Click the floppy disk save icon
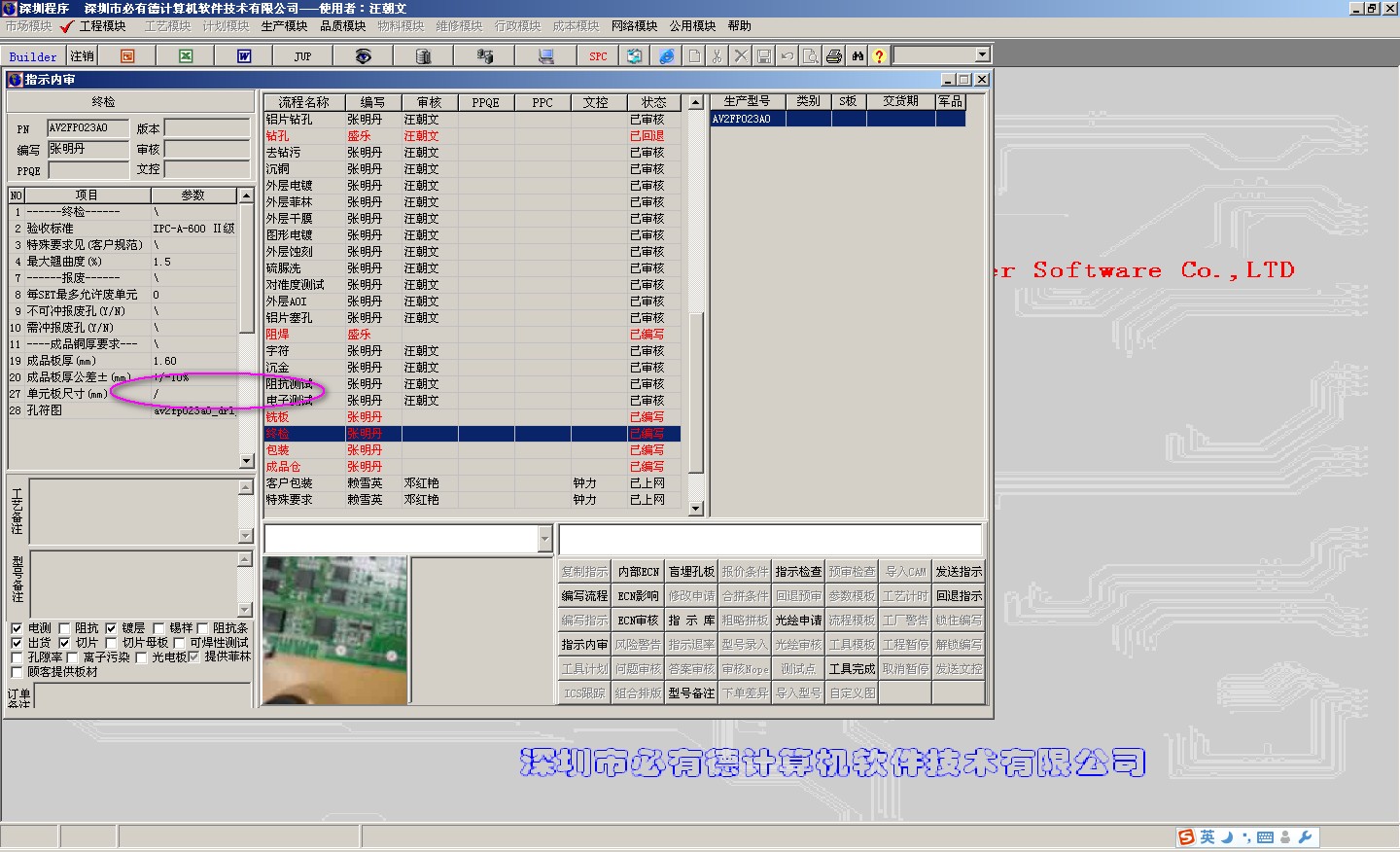The height and width of the screenshot is (852, 1400). pyautogui.click(x=764, y=56)
